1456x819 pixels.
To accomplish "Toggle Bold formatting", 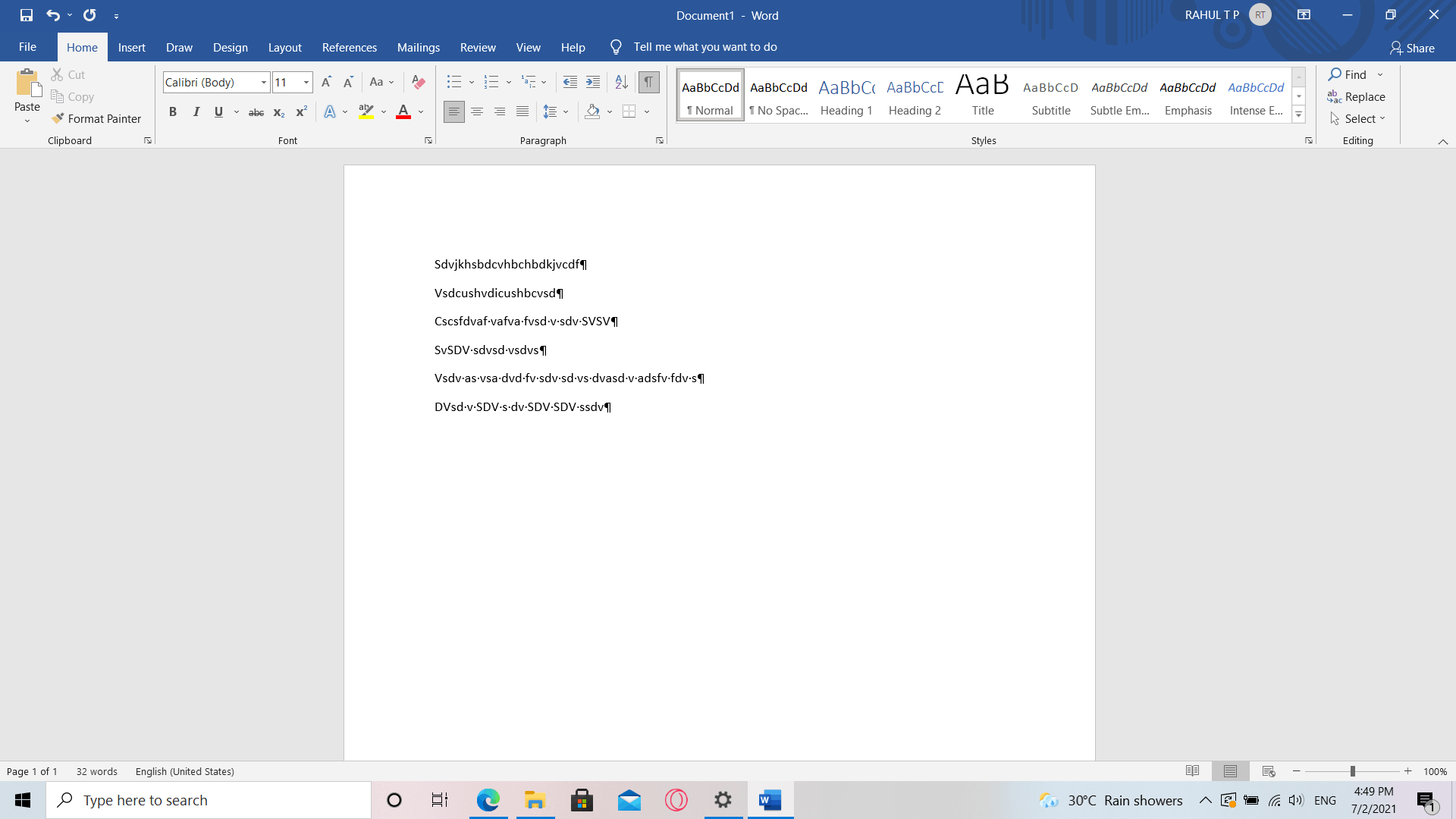I will 173,112.
